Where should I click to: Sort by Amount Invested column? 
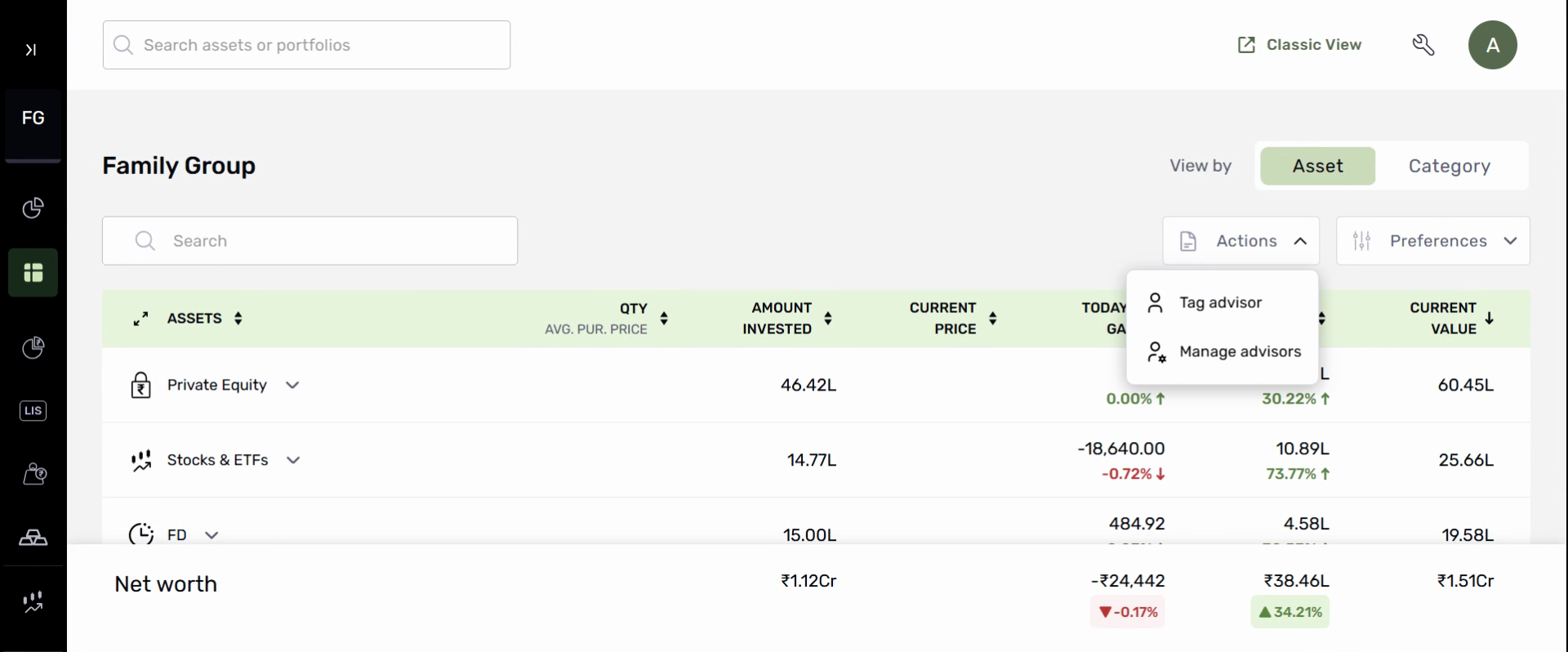pos(827,318)
